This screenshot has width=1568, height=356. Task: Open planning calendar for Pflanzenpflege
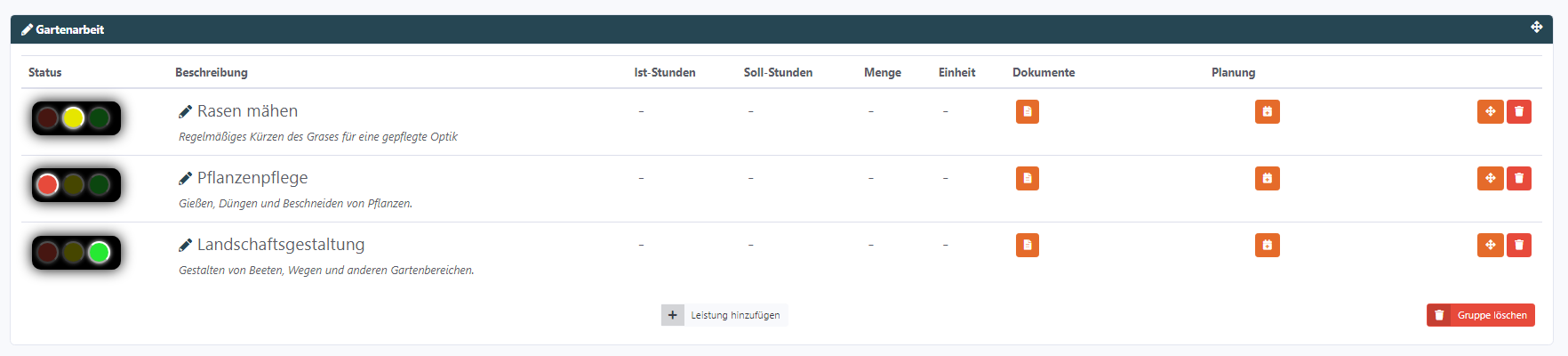[x=1267, y=178]
